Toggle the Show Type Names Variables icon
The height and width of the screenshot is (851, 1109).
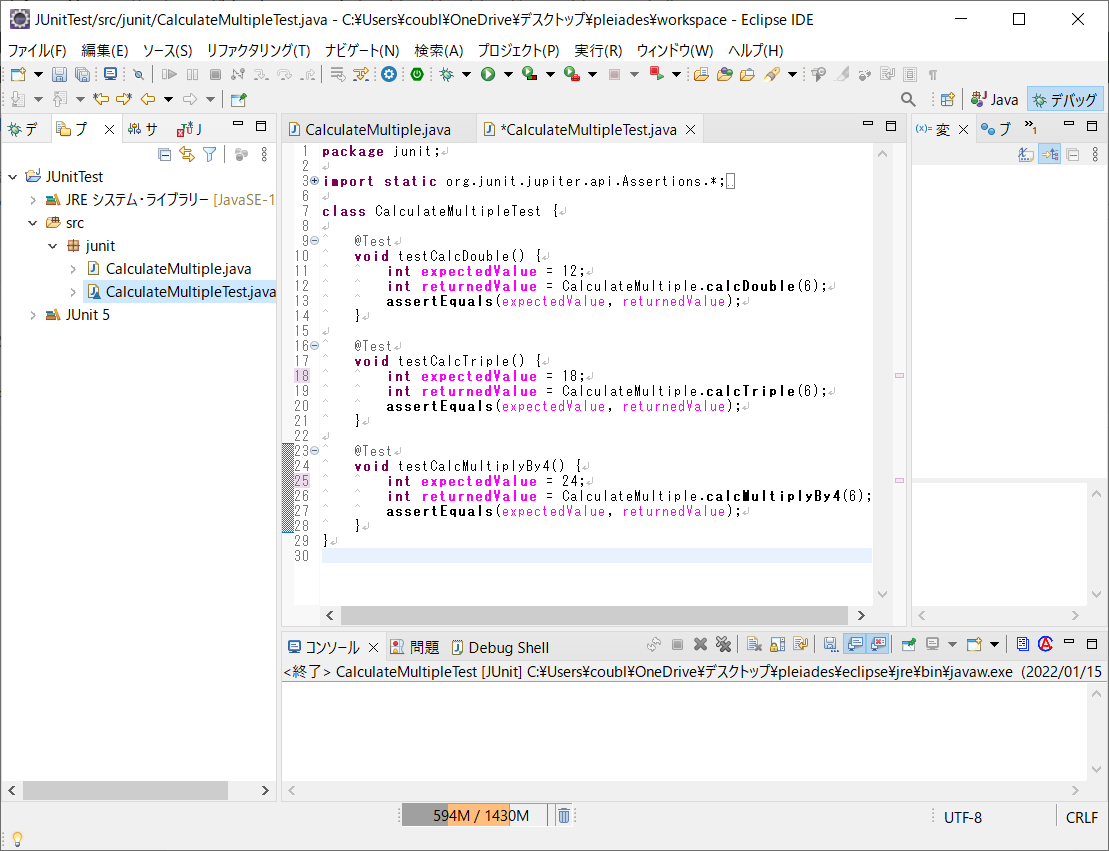coord(1026,154)
